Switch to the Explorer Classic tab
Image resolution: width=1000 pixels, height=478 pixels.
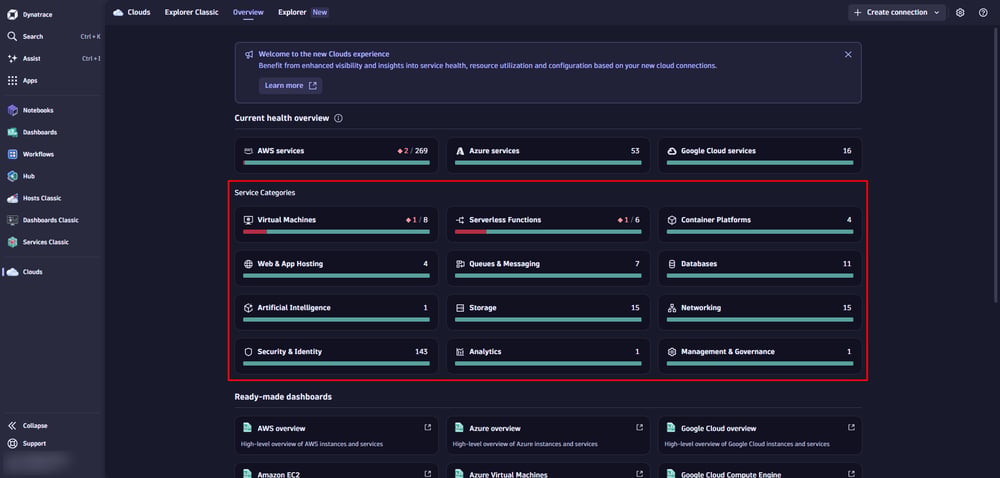pos(191,12)
